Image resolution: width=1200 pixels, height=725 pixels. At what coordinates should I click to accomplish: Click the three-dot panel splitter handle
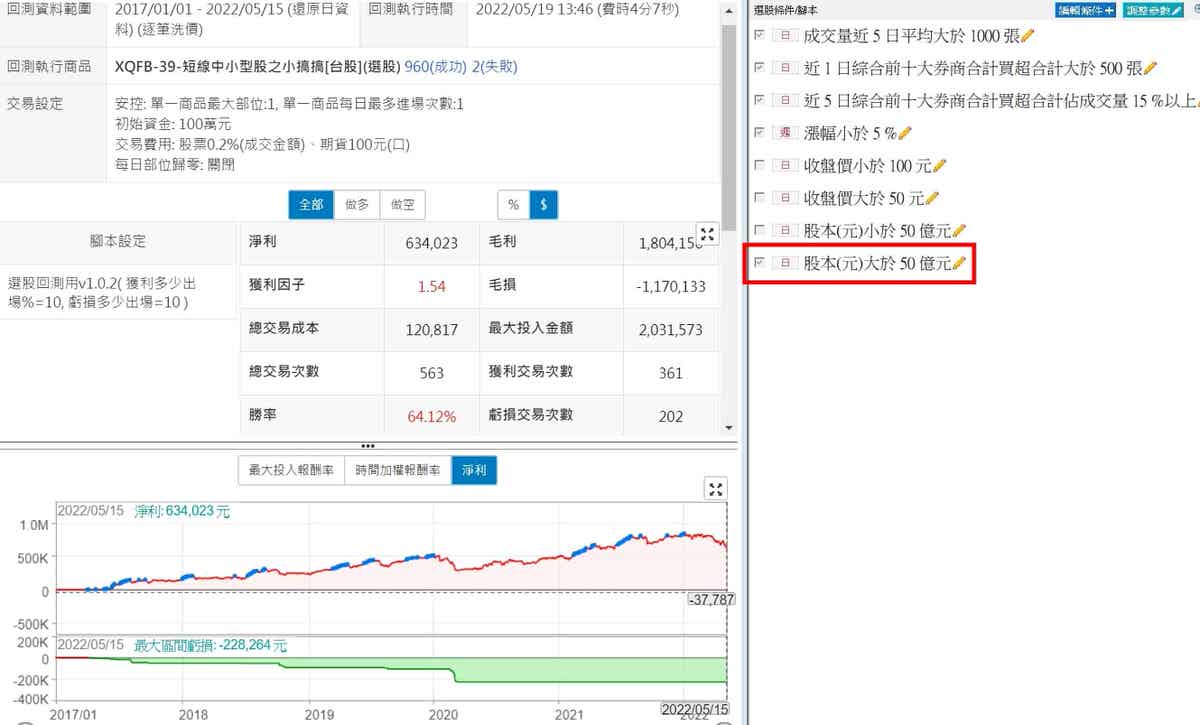pyautogui.click(x=368, y=446)
